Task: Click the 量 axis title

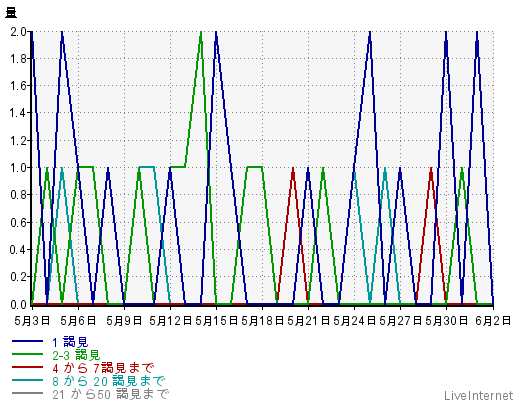Action: 11,13
